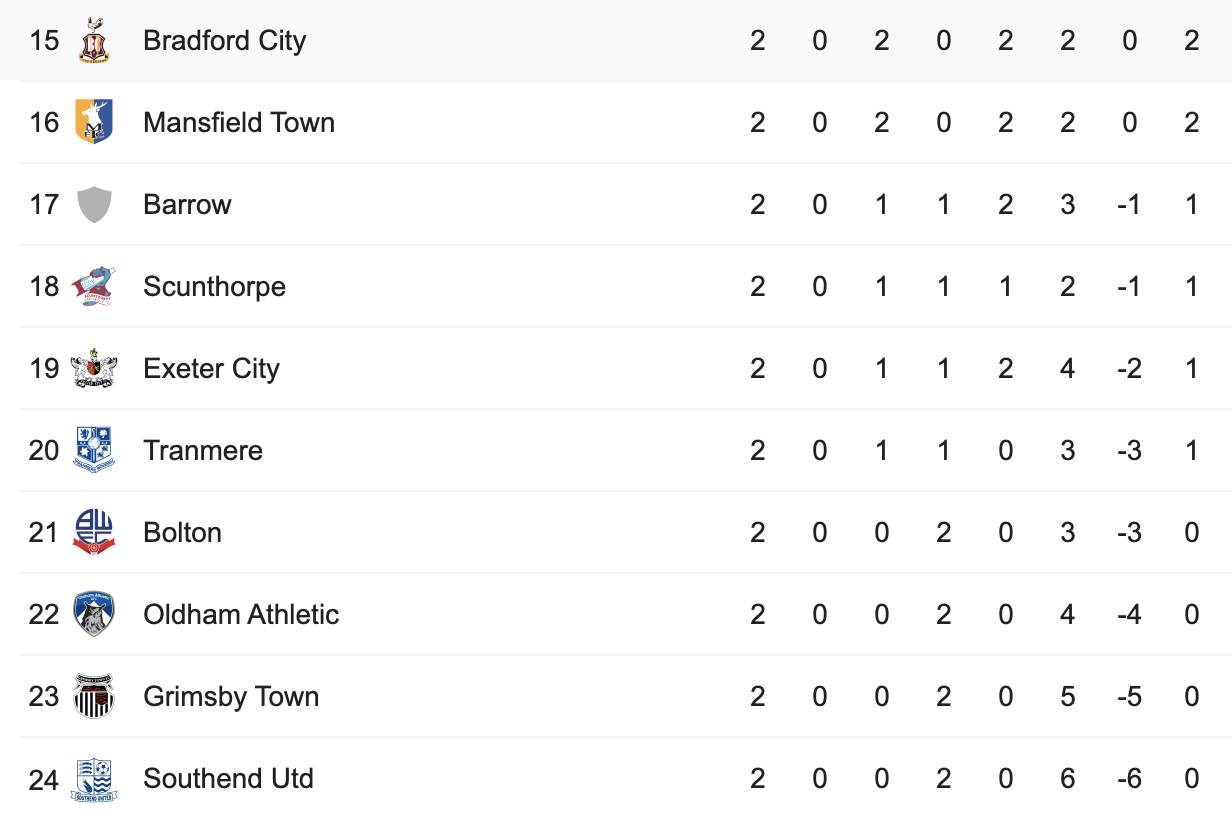Click the Oldham Athletic club crest
1232x828 pixels.
(94, 614)
